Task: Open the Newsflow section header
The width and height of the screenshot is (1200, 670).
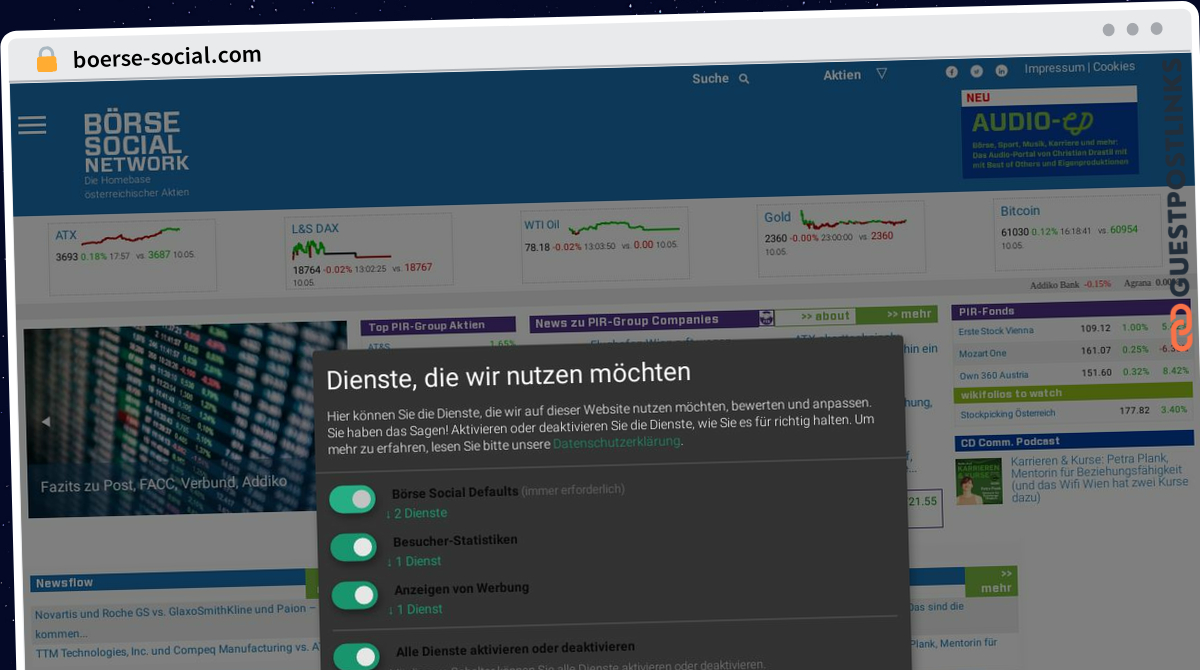Action: 170,583
